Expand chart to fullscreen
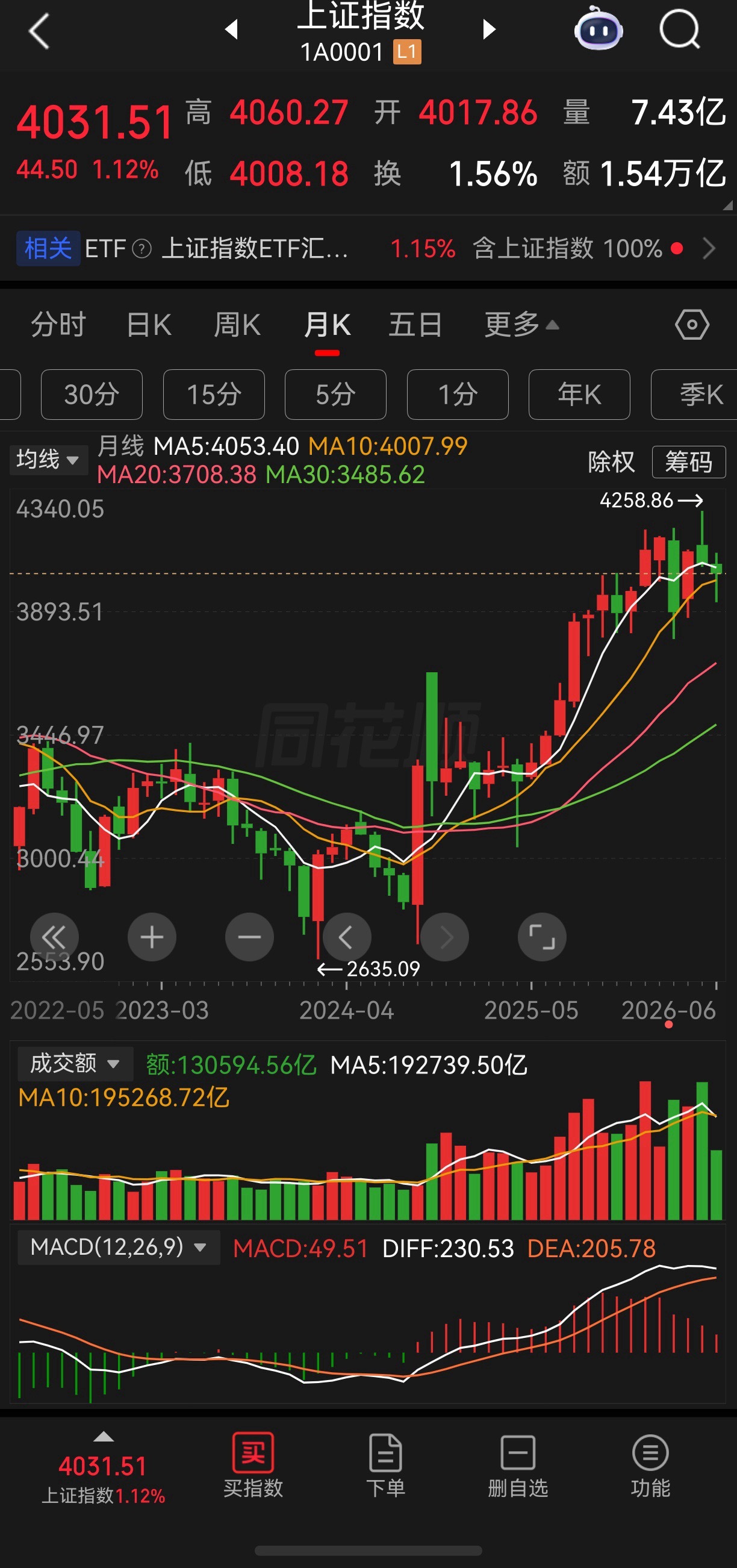Screen dimensions: 737x1568 543,937
